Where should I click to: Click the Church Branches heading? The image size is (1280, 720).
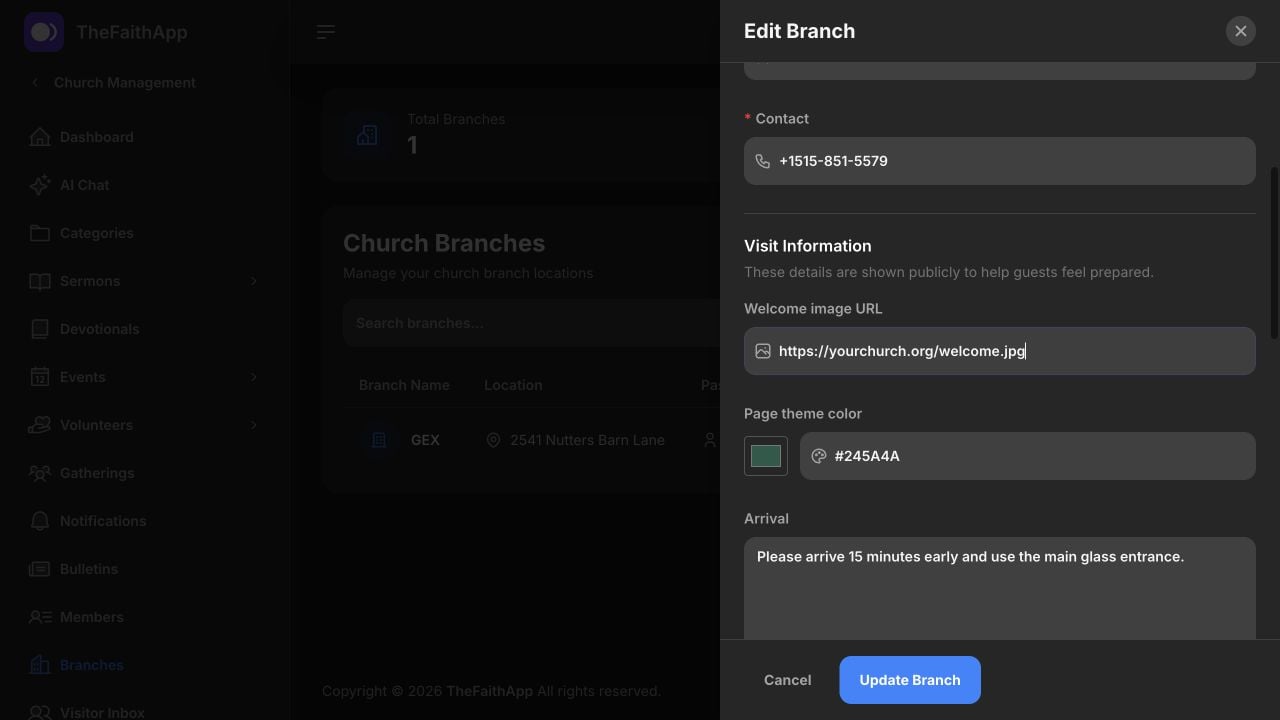click(444, 243)
